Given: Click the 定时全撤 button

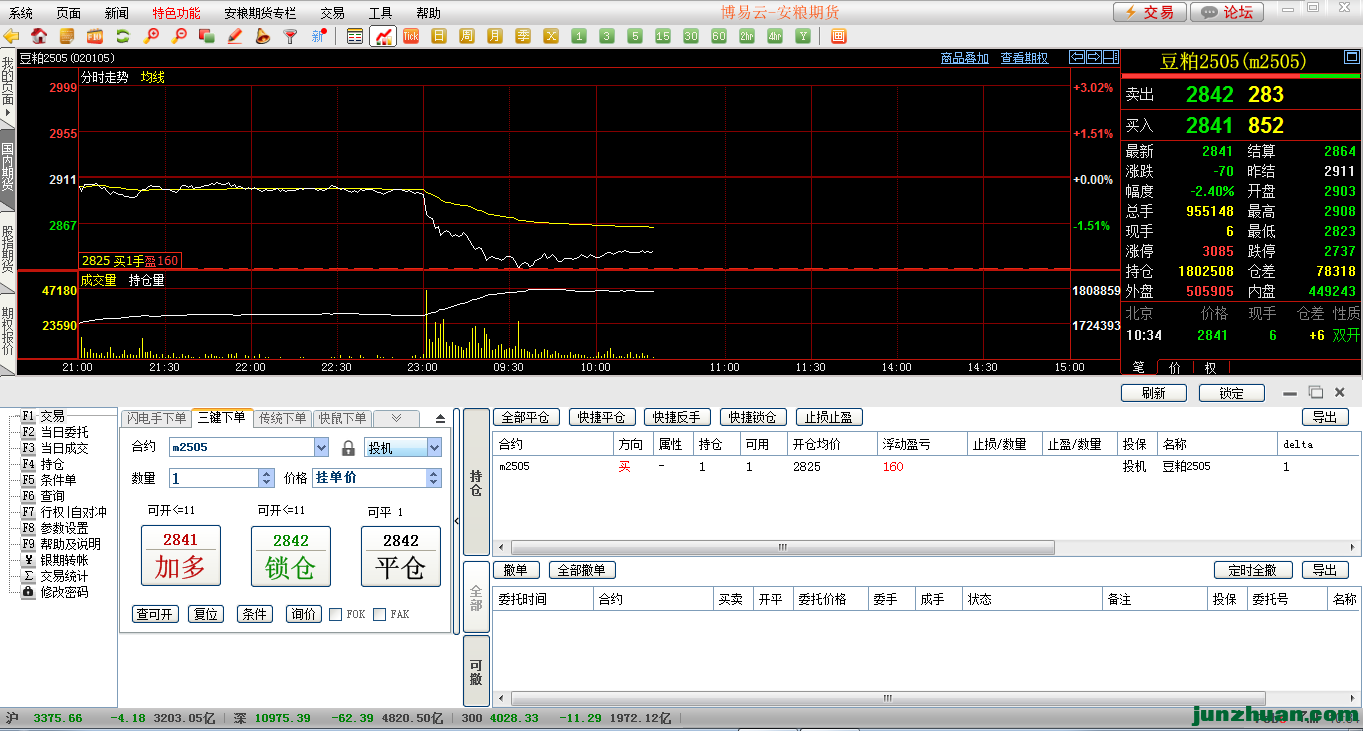Looking at the screenshot, I should coord(1252,570).
